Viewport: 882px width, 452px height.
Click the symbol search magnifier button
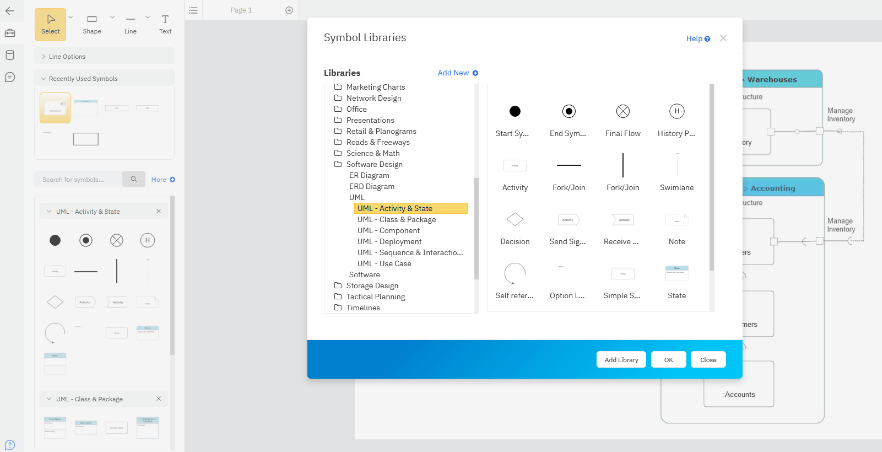point(134,179)
